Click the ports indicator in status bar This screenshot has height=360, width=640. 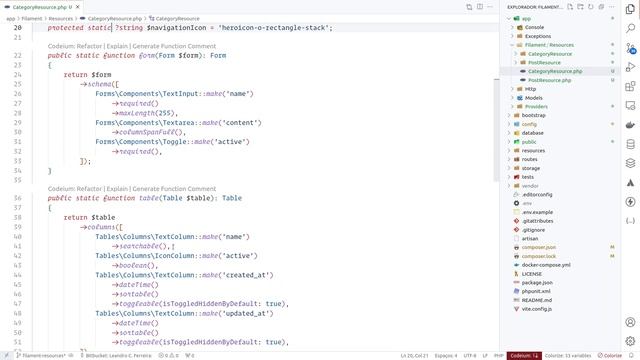(190, 356)
